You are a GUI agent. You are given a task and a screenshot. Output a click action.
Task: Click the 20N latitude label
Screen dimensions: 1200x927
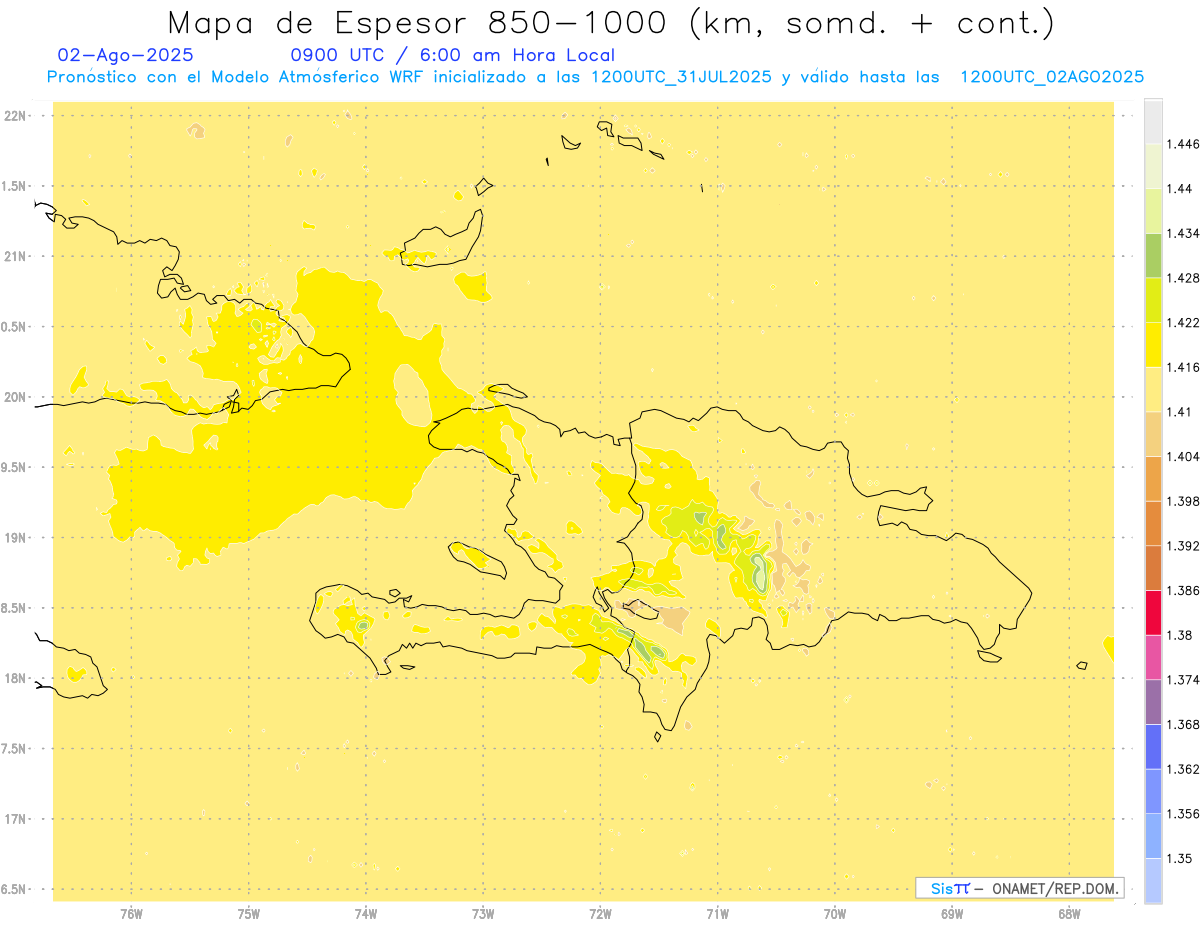pos(14,397)
